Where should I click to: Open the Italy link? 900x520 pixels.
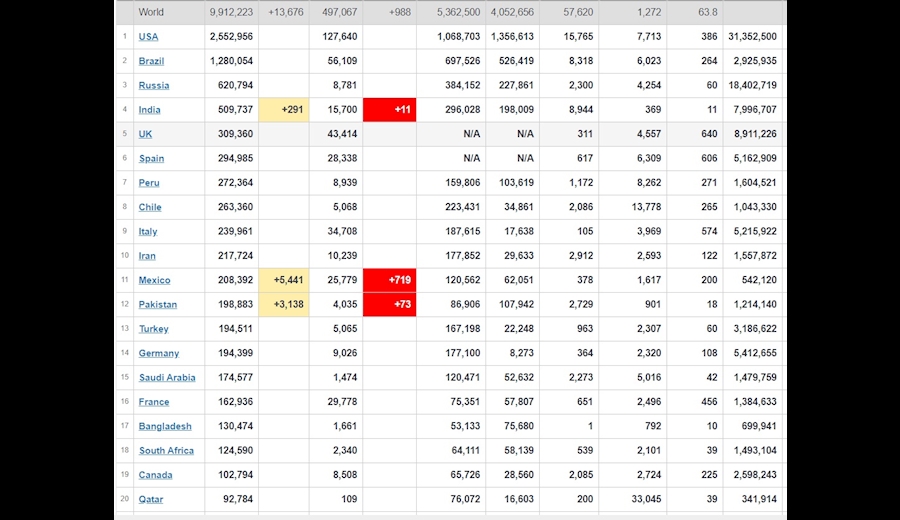tap(148, 231)
